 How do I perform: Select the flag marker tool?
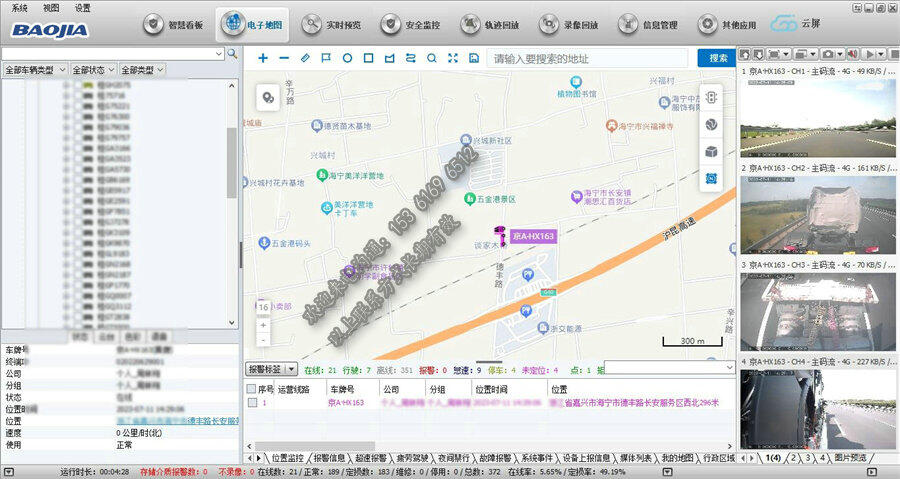326,58
